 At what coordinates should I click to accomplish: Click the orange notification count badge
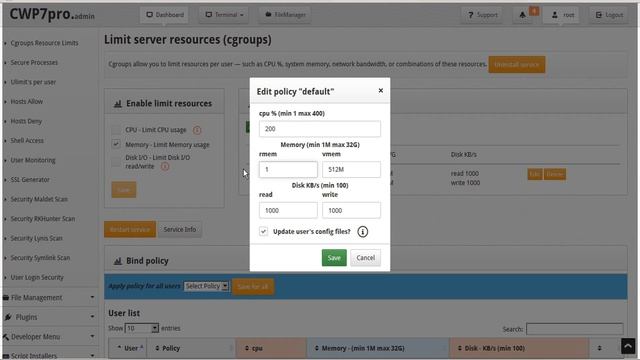[534, 11]
